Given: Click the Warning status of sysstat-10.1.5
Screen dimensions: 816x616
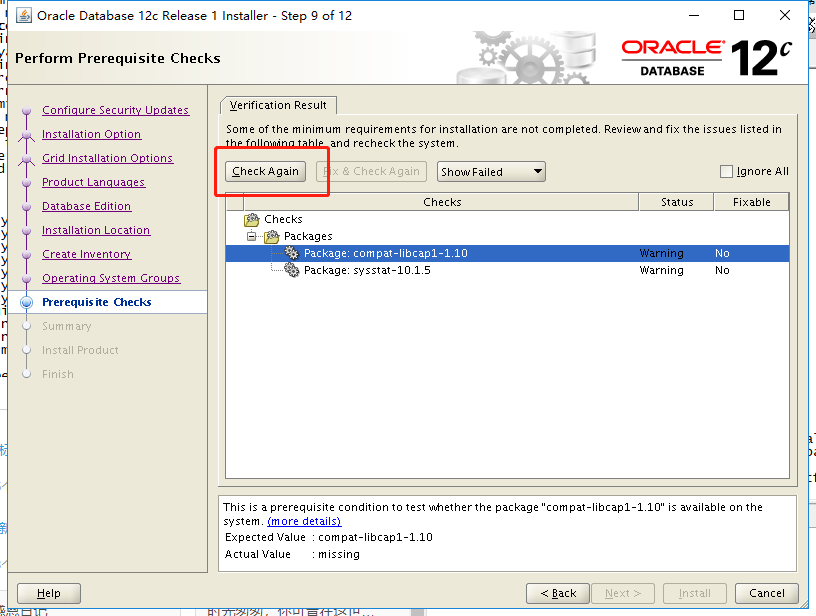Looking at the screenshot, I should pyautogui.click(x=661, y=270).
